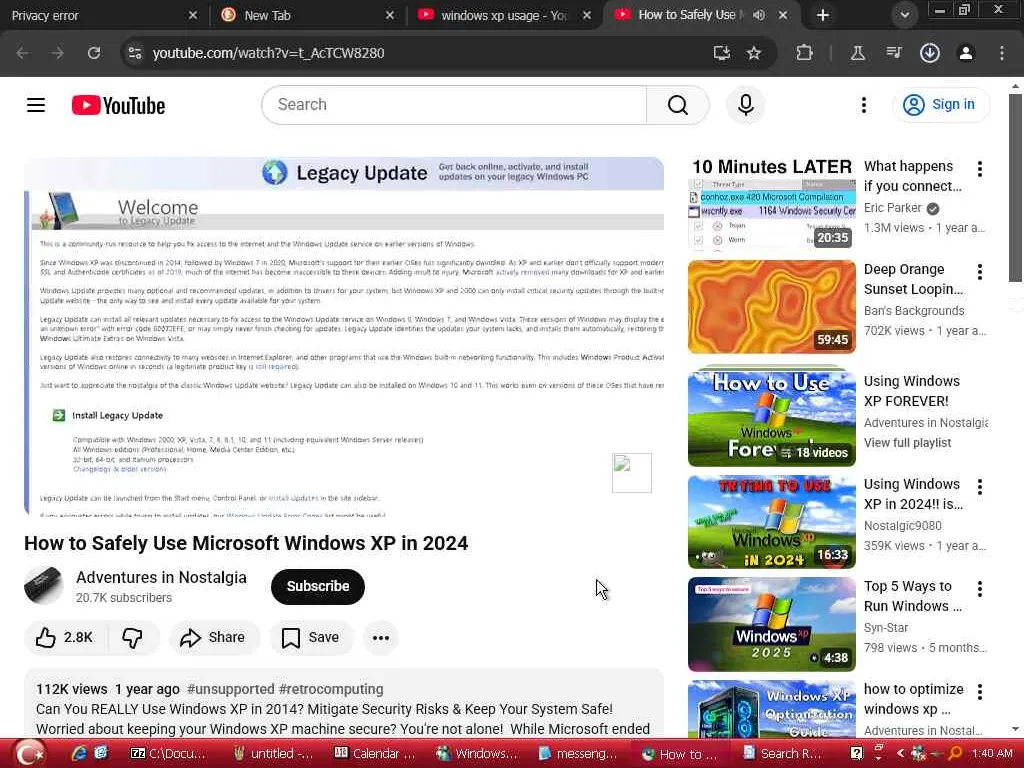Mute the tab via speaker icon
The height and width of the screenshot is (768, 1024).
point(759,15)
